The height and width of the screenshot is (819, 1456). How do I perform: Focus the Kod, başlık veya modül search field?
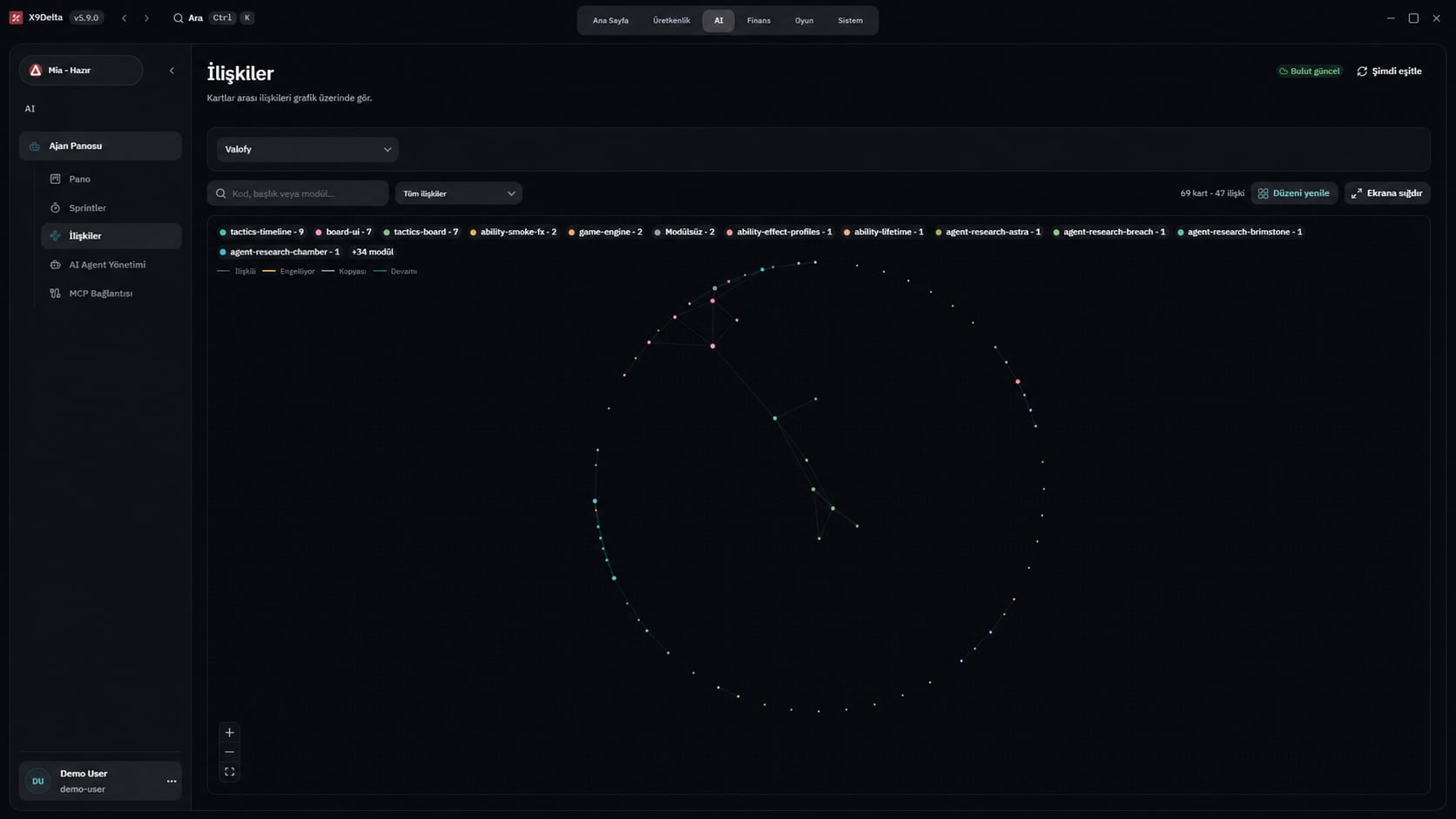[x=298, y=193]
